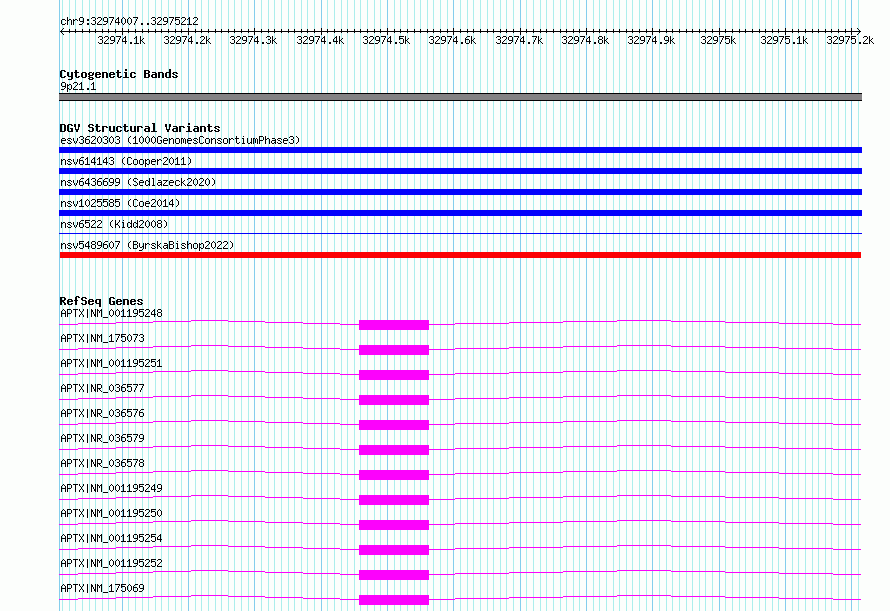Open variant nsv1025585 (Coe2014)

[x=120, y=203]
